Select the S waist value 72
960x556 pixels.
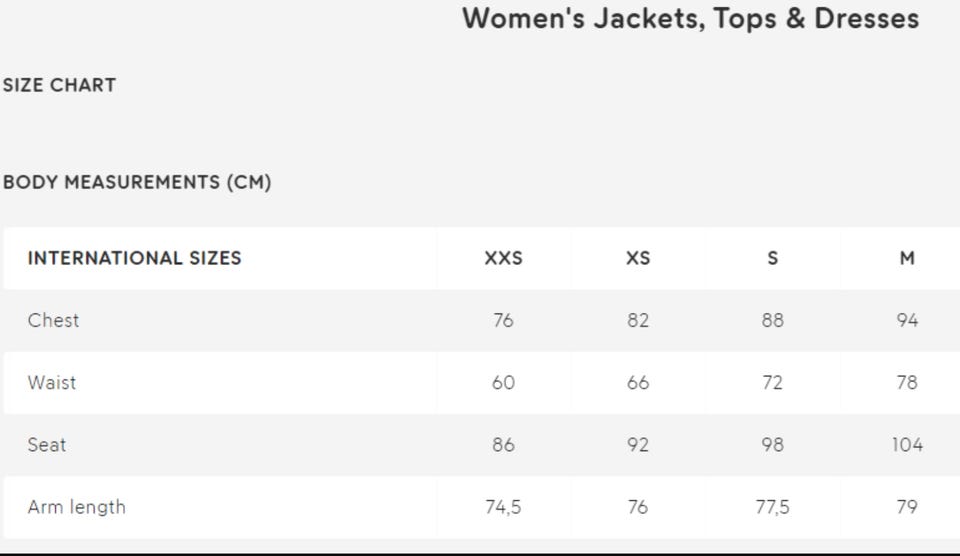point(772,382)
